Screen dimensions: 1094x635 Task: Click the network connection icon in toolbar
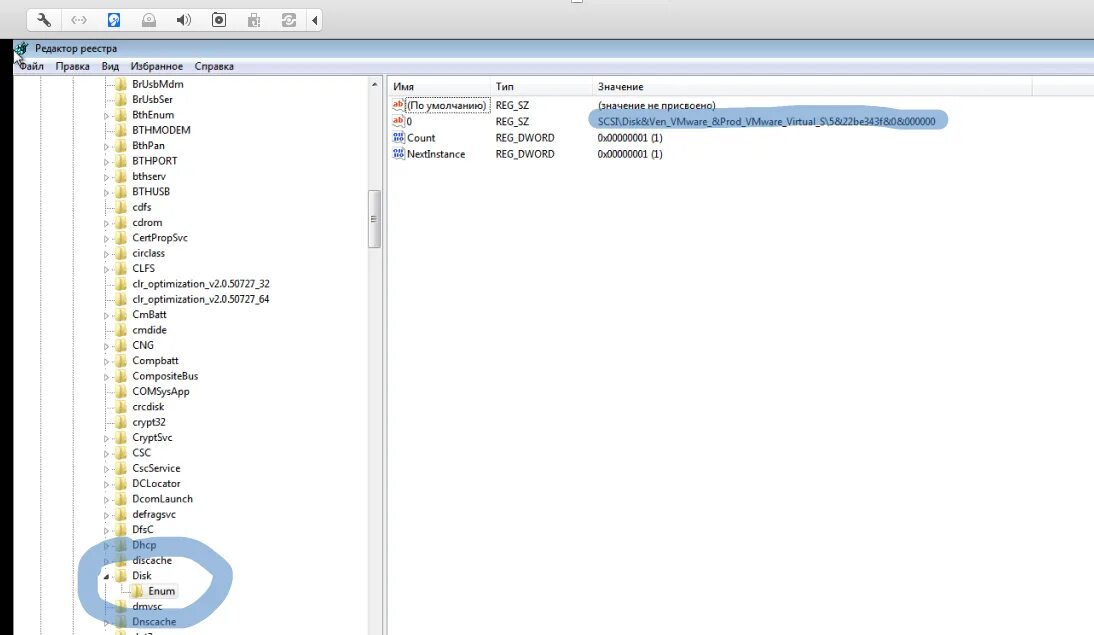click(79, 19)
